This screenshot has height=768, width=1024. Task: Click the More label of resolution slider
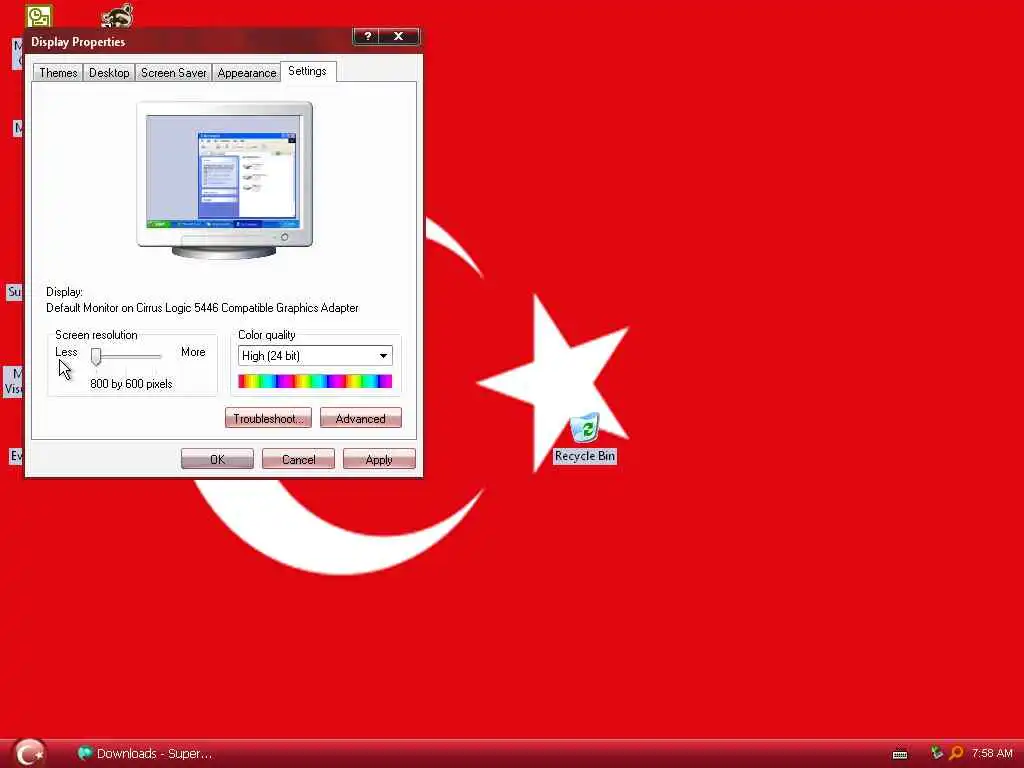(193, 352)
